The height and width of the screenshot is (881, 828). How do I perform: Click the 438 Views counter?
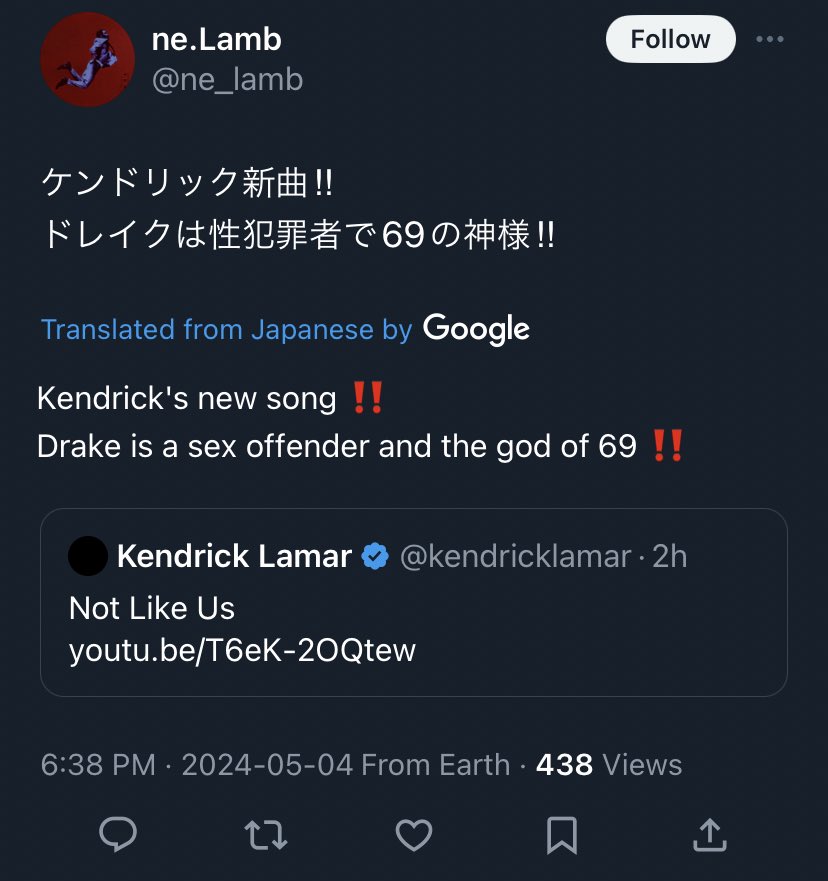coord(609,765)
